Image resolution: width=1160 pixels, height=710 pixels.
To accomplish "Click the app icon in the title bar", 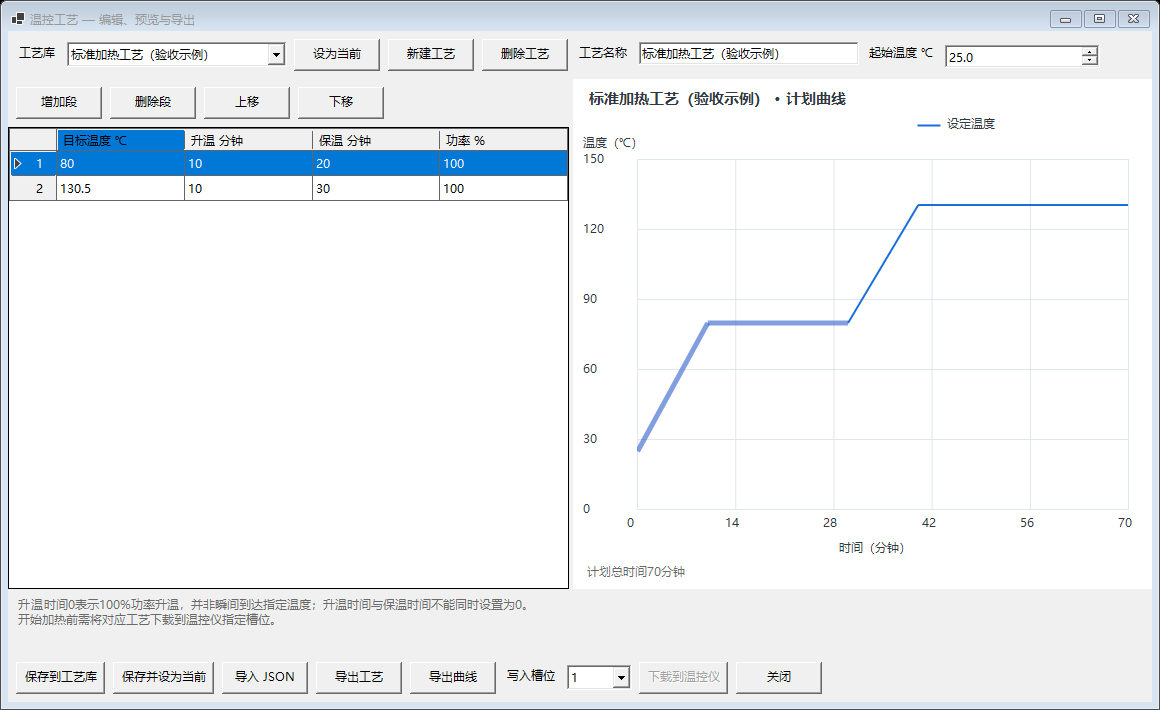I will point(18,18).
